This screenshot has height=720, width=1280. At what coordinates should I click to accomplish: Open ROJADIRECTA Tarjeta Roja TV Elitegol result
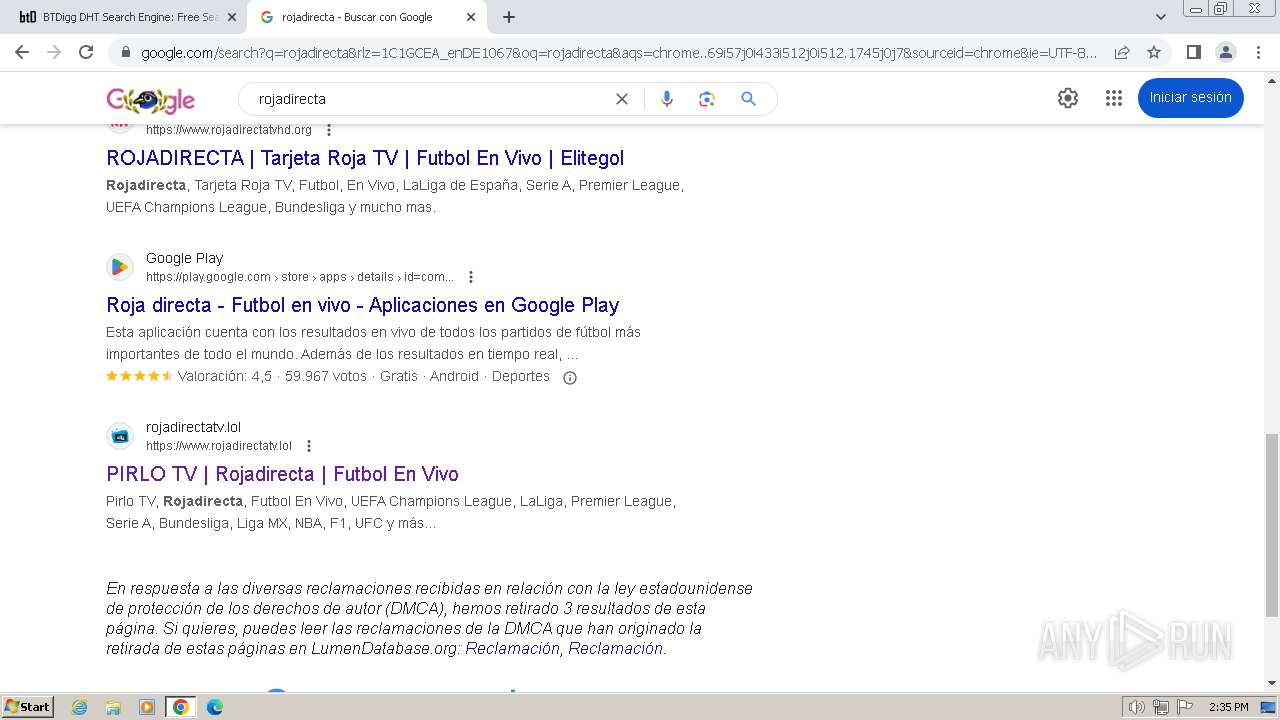click(365, 158)
